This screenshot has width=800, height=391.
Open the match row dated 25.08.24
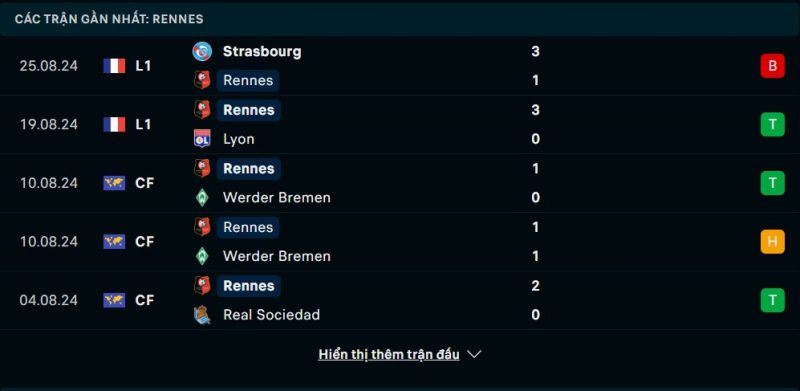click(x=400, y=66)
